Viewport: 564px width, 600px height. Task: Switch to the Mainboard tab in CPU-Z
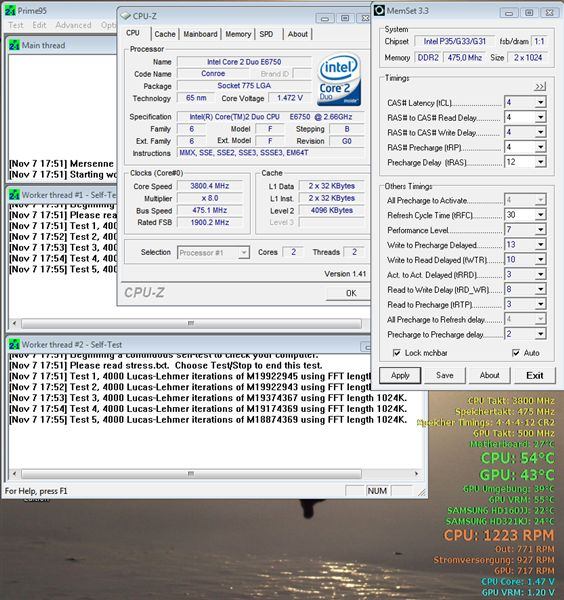tap(200, 34)
